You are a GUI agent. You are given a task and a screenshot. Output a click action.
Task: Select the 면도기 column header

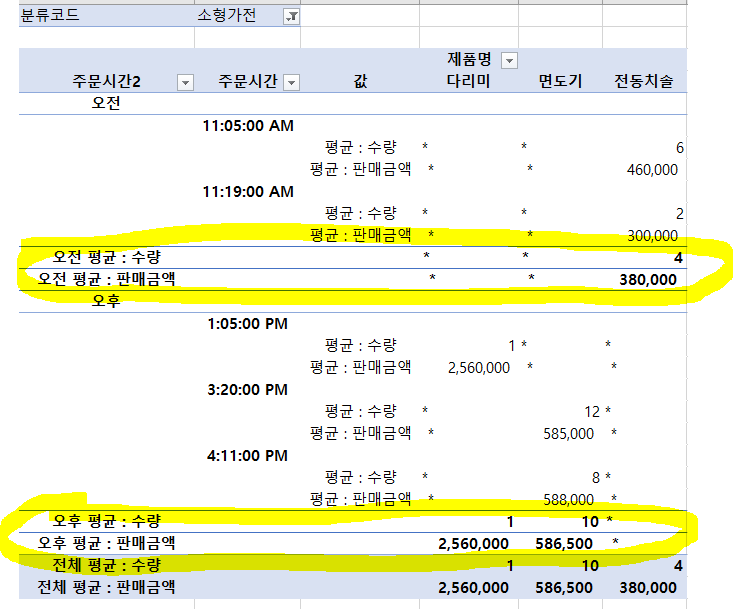click(560, 81)
